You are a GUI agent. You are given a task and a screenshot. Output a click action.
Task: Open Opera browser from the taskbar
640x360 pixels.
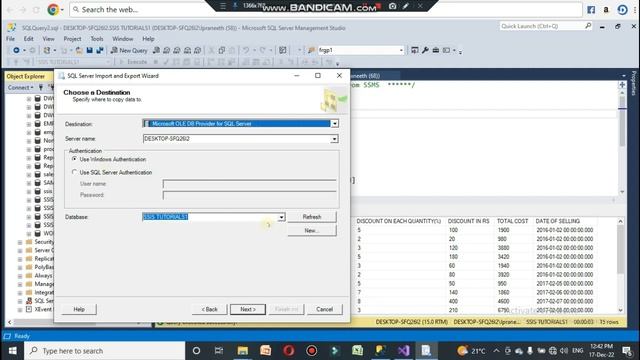click(x=289, y=351)
